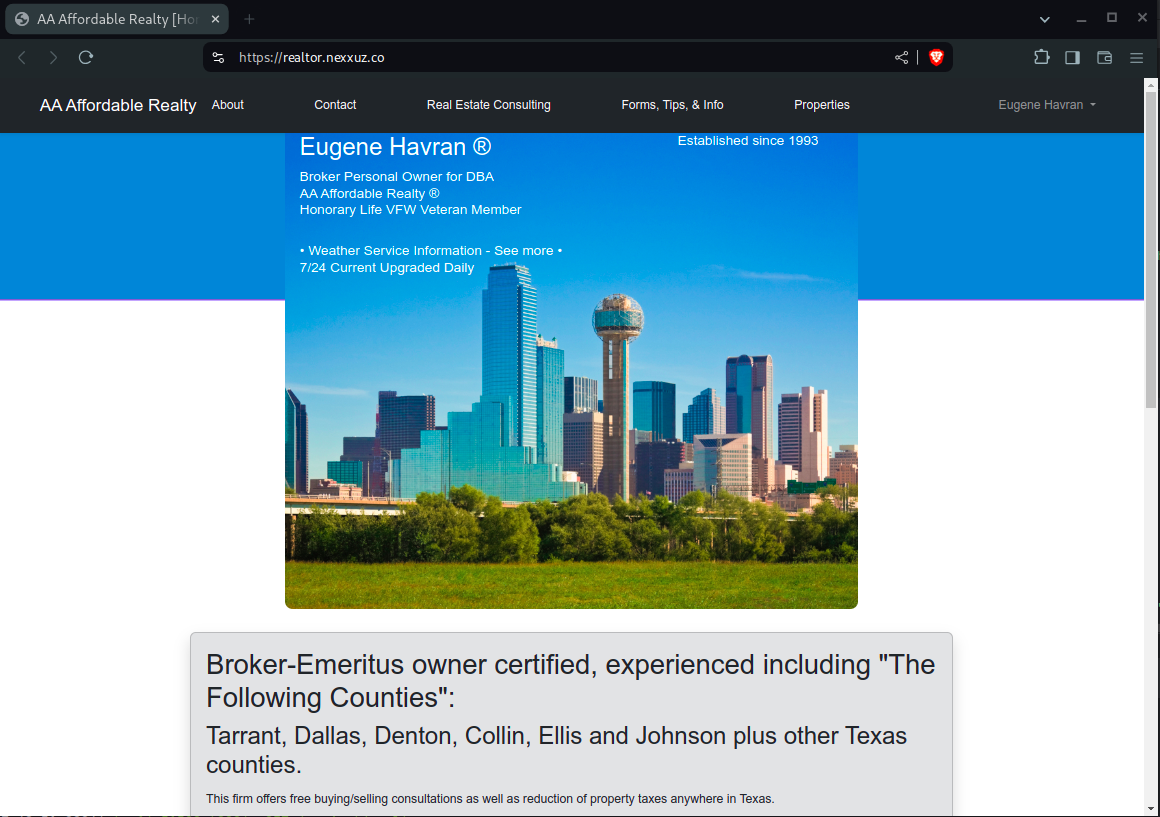Open the About menu item

227,105
